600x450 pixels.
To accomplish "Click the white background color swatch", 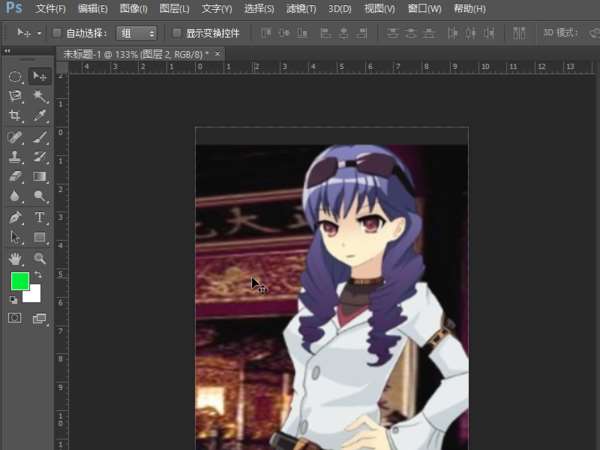I will click(34, 296).
